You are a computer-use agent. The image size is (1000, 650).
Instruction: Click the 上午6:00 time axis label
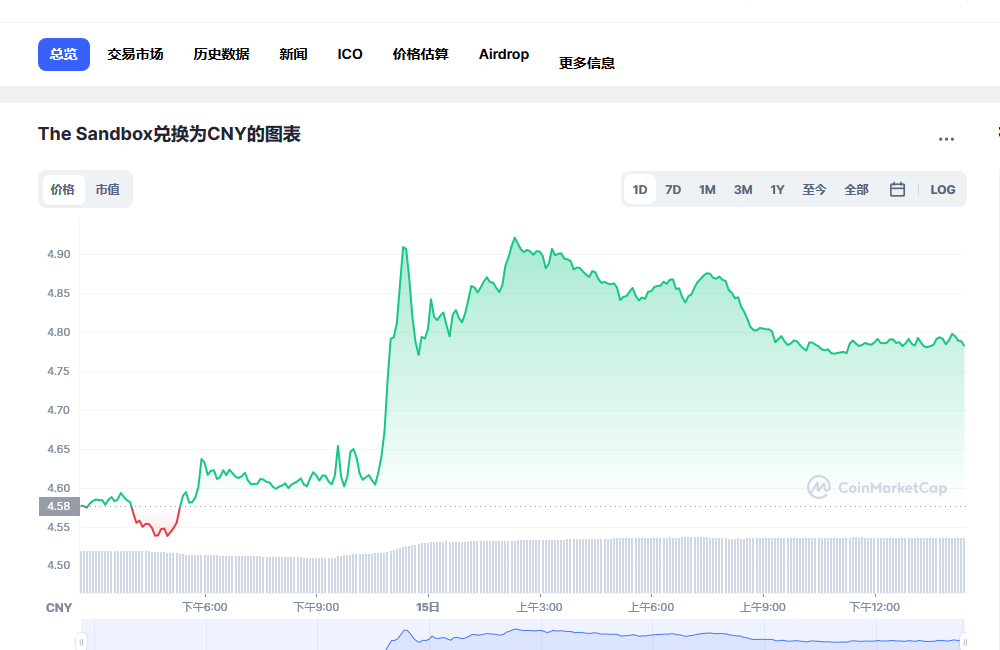tap(651, 607)
